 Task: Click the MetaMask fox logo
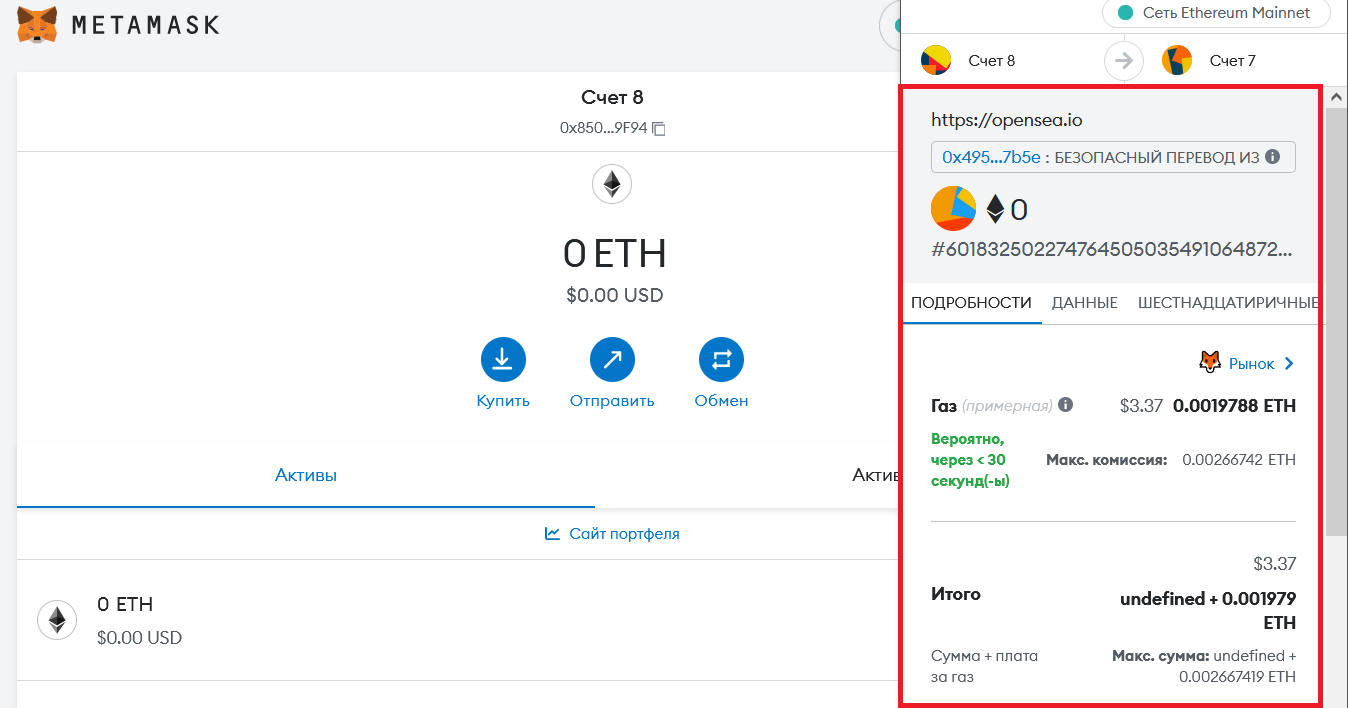(x=38, y=25)
